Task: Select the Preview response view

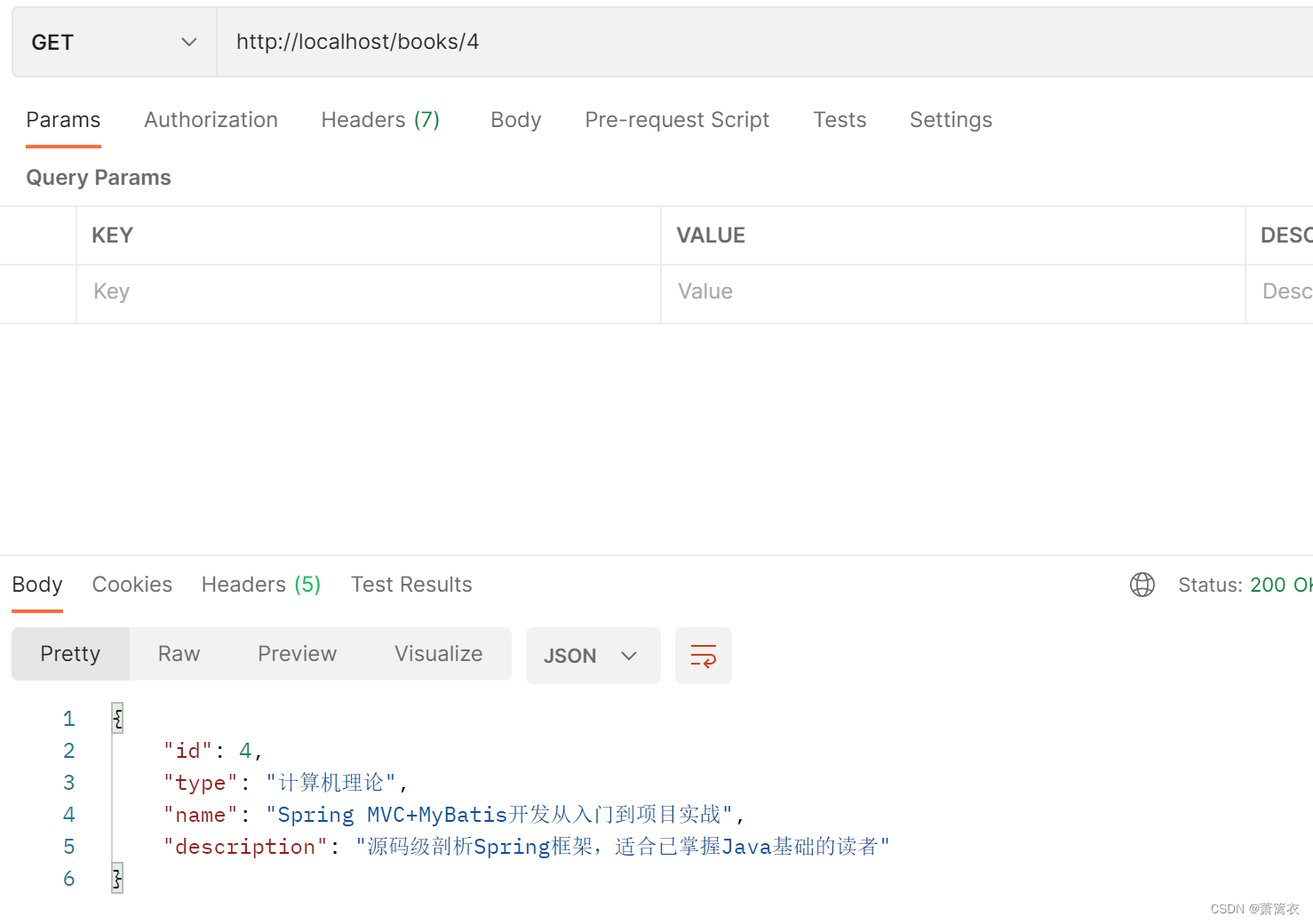Action: 297,654
